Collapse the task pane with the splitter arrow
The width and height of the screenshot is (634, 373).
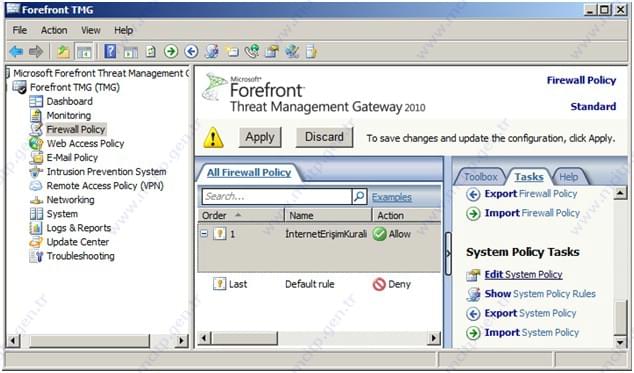pos(448,254)
